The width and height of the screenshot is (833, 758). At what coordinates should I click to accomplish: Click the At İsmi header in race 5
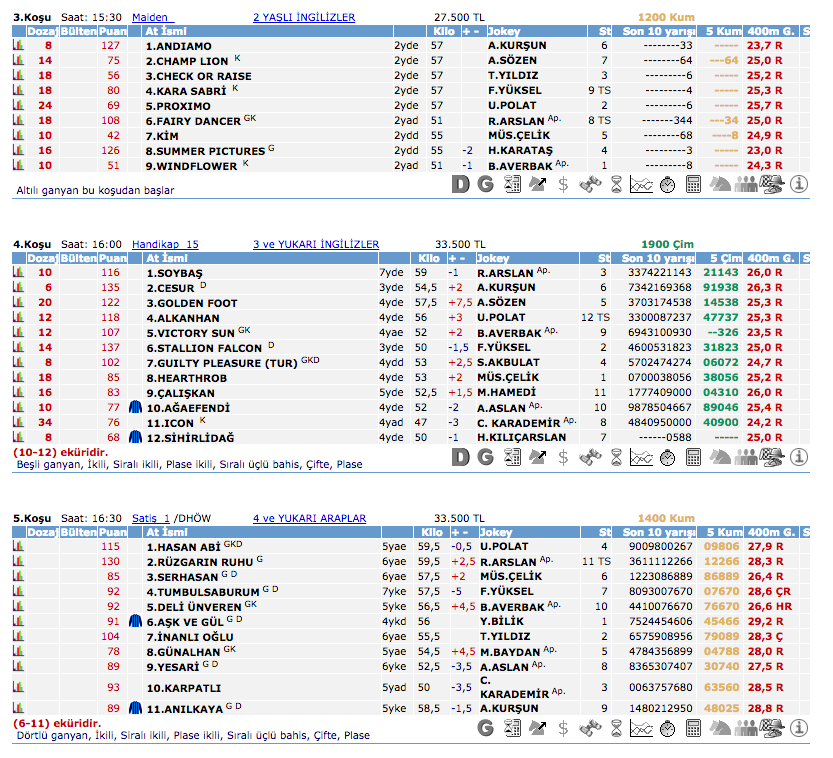click(171, 532)
